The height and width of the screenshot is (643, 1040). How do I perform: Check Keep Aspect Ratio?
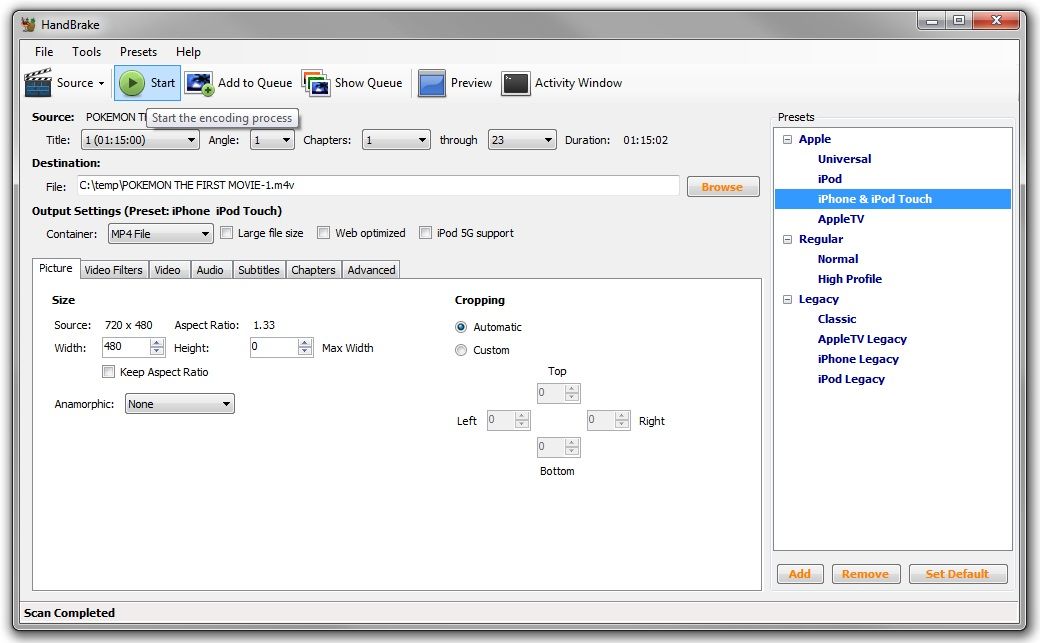[108, 371]
